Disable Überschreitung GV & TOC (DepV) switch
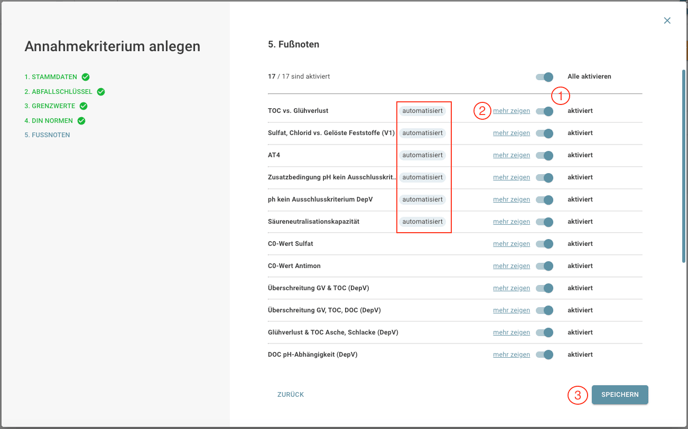 point(545,288)
